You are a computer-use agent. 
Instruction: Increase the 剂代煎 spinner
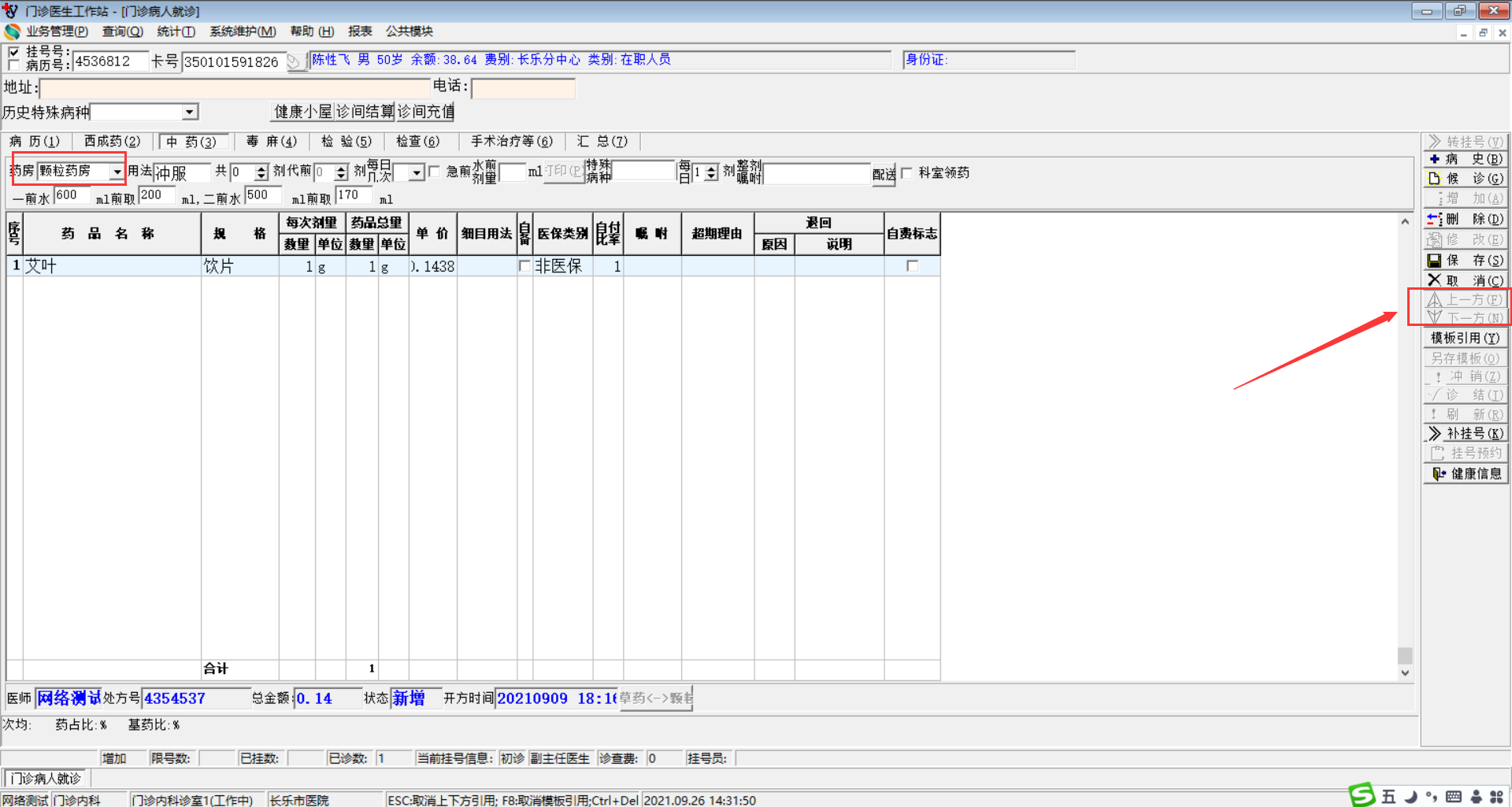tap(341, 168)
